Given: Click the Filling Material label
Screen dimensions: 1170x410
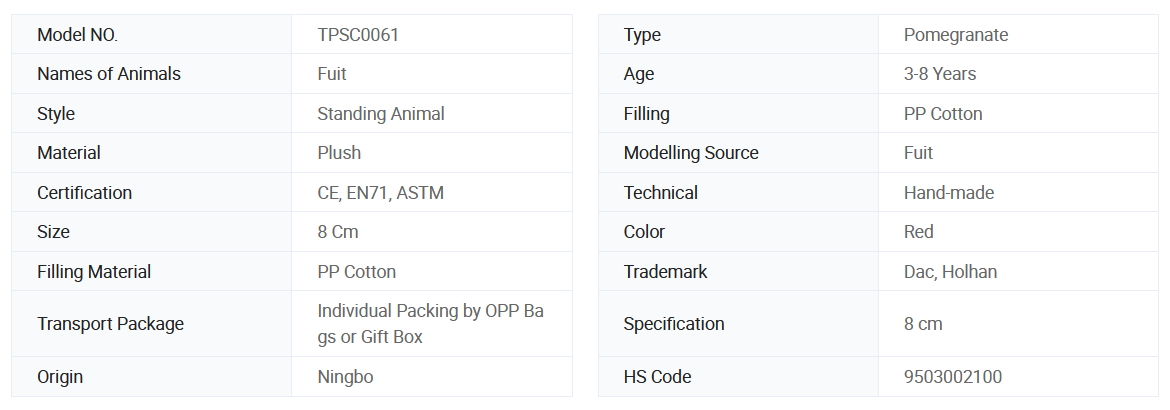Looking at the screenshot, I should pyautogui.click(x=94, y=272).
